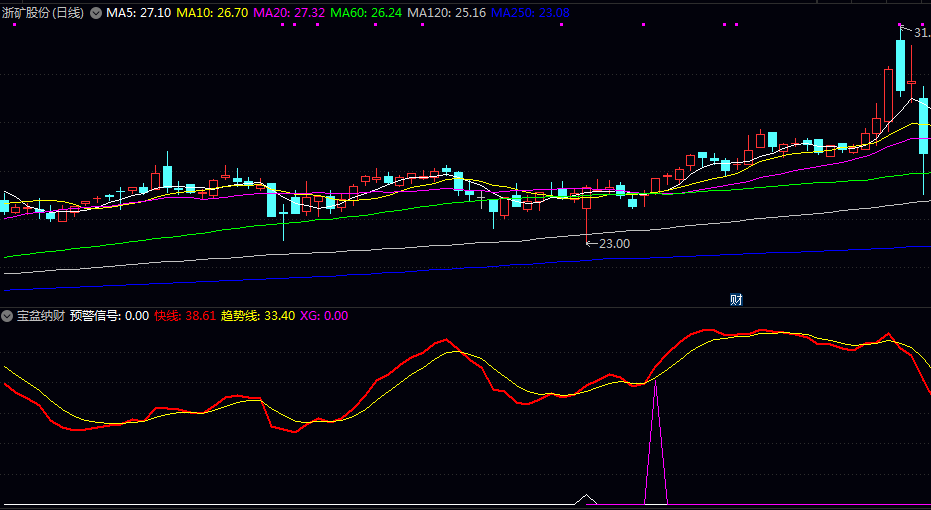Click the 浙矿股份(日线) chart title
The width and height of the screenshot is (931, 510).
pyautogui.click(x=43, y=13)
